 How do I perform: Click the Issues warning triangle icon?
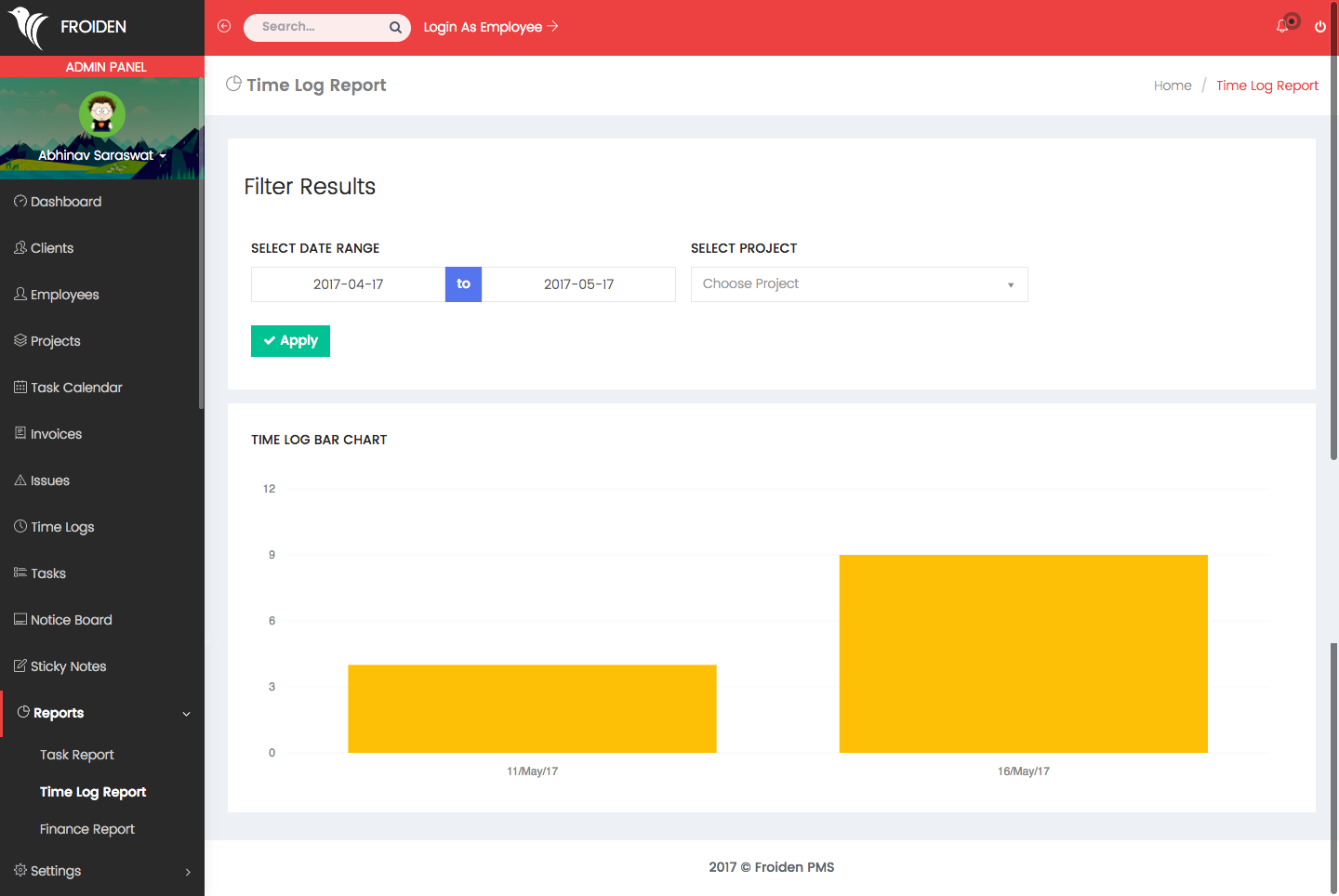20,481
